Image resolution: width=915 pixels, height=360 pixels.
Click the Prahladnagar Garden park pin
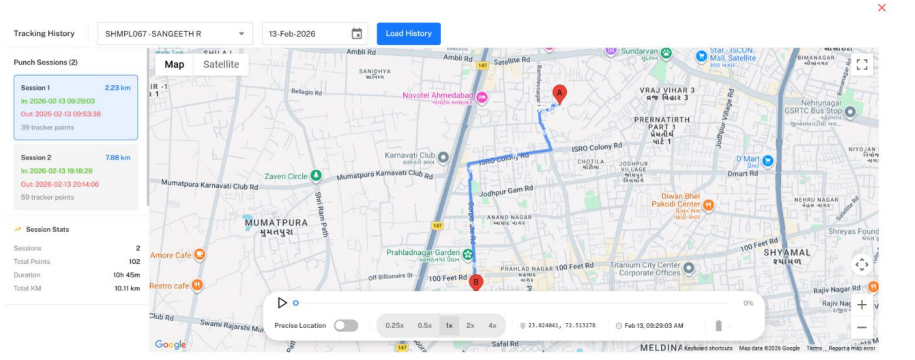pyautogui.click(x=468, y=254)
